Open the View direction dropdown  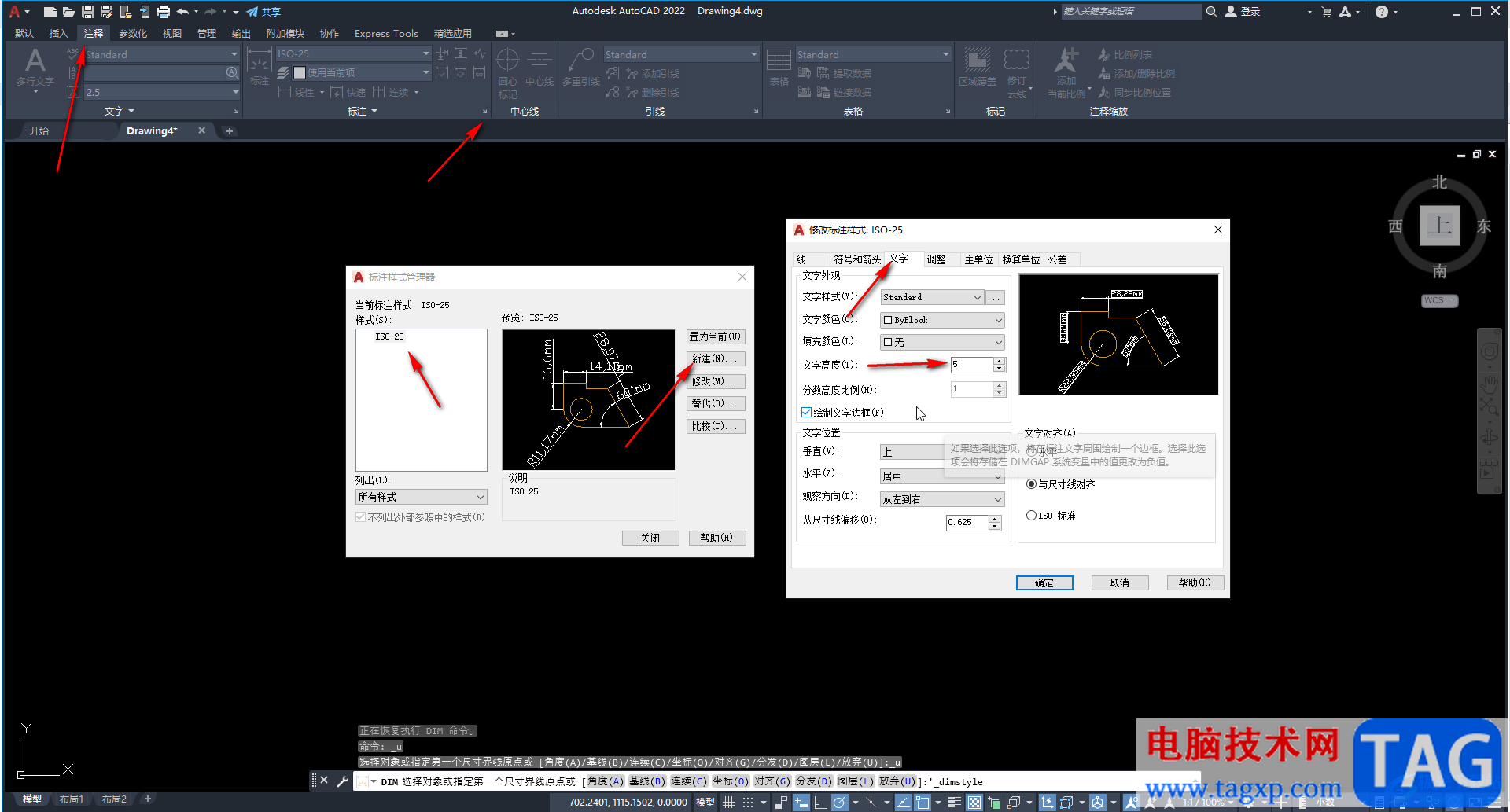click(x=942, y=499)
